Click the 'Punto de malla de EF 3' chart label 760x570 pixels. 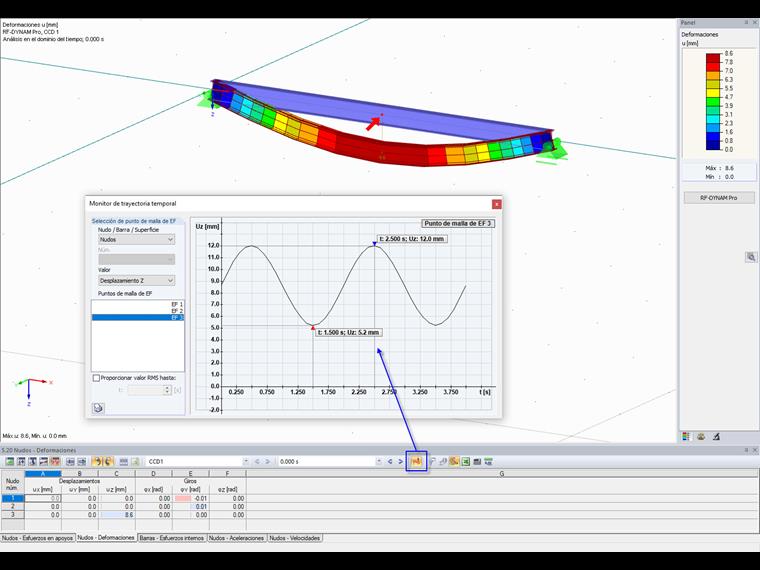point(458,223)
